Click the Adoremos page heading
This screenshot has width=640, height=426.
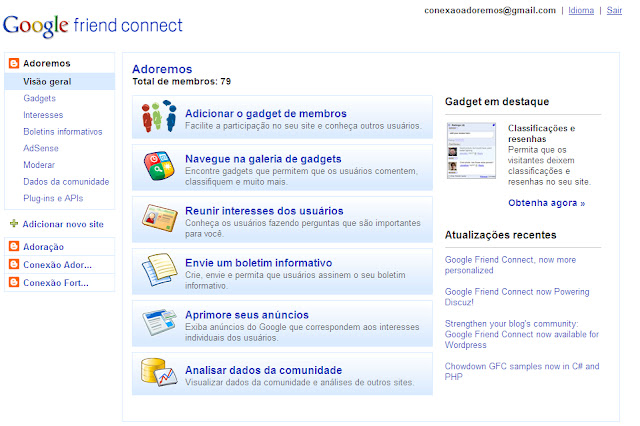(x=162, y=69)
